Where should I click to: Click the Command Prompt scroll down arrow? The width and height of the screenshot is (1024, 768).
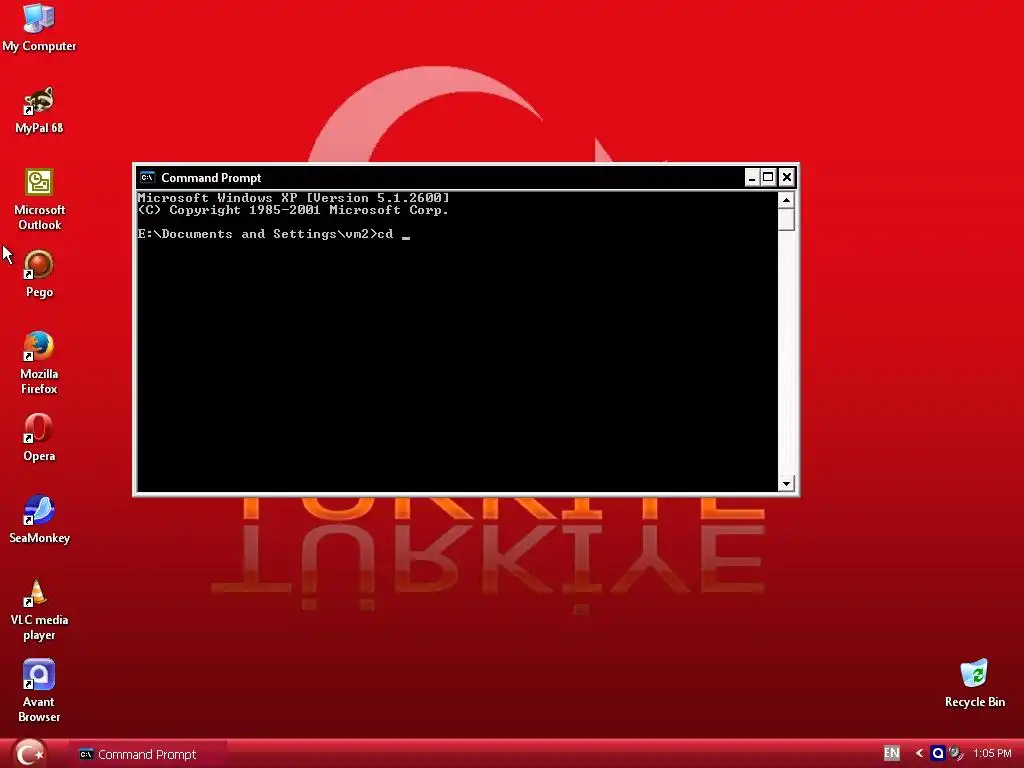[786, 483]
